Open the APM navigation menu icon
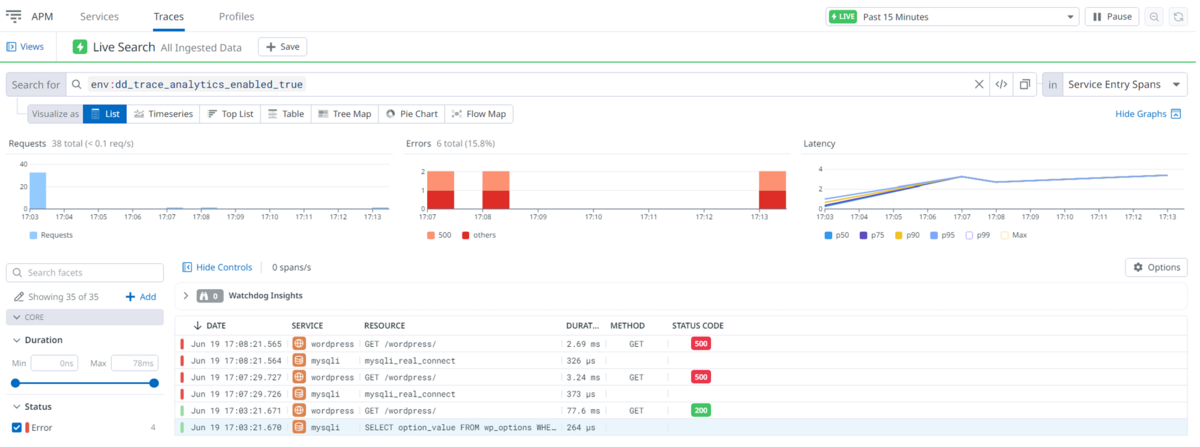 14,16
